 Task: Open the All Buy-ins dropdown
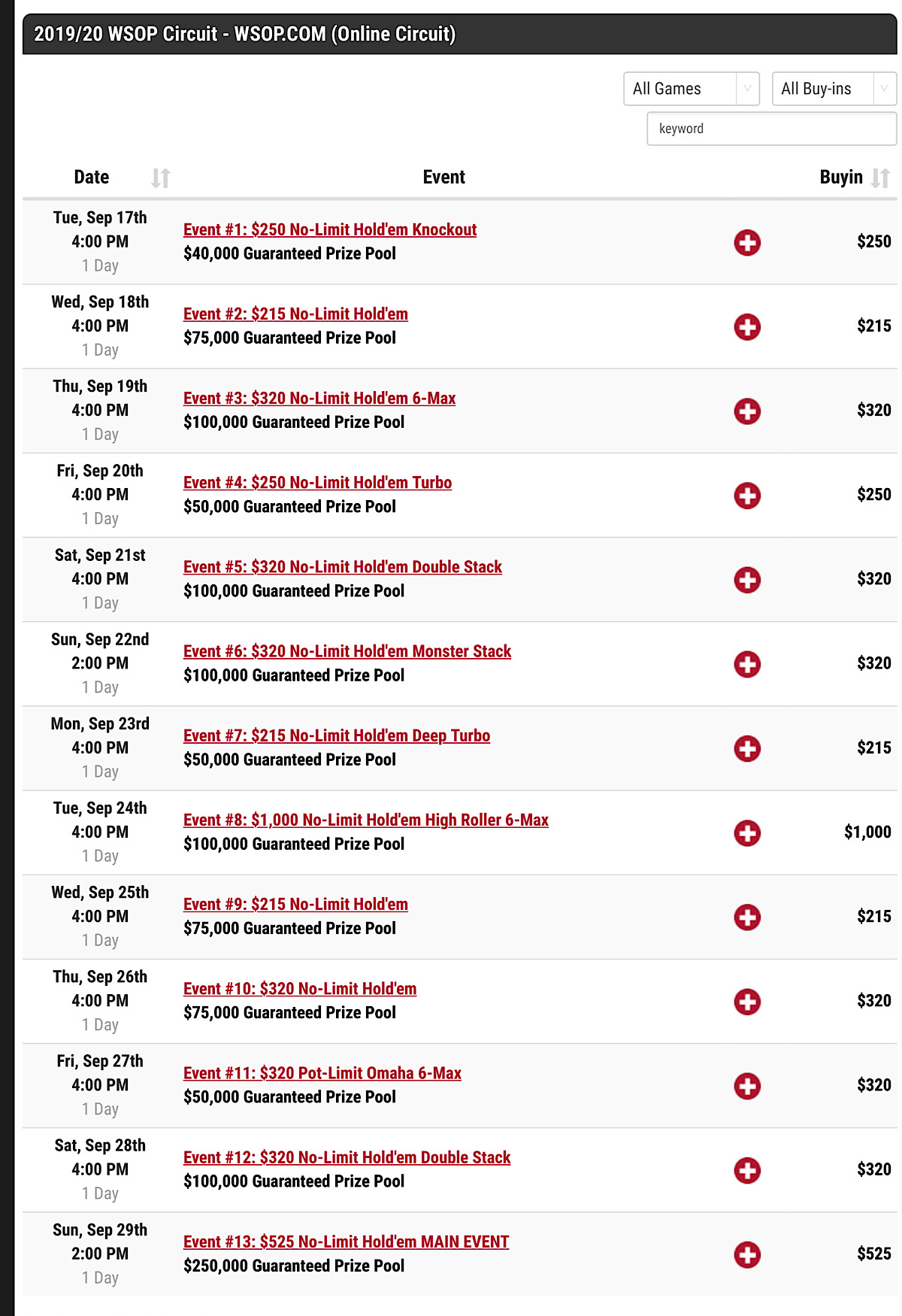[x=834, y=89]
